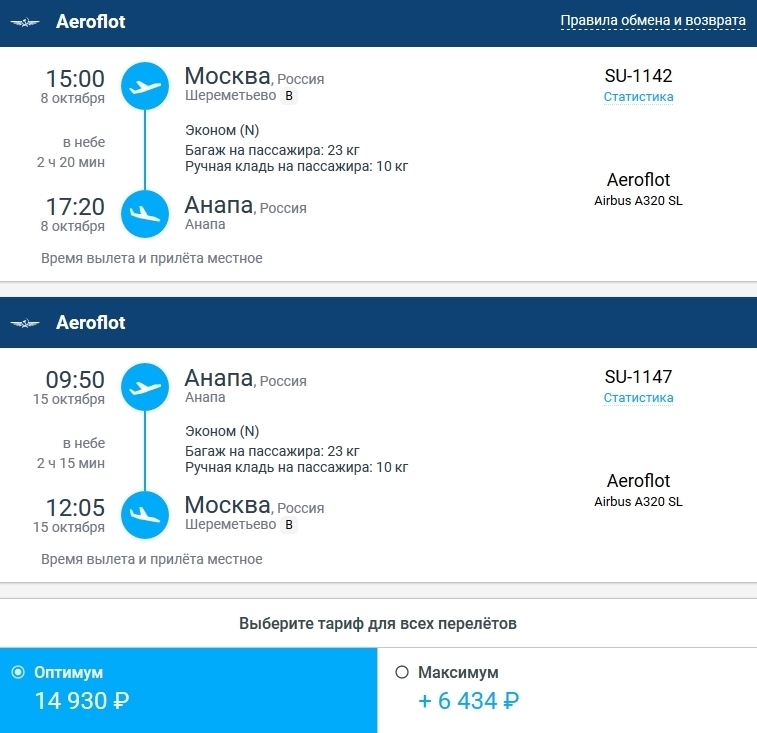This screenshot has width=757, height=733.
Task: Open Правила обмена и возврата link
Action: click(652, 21)
